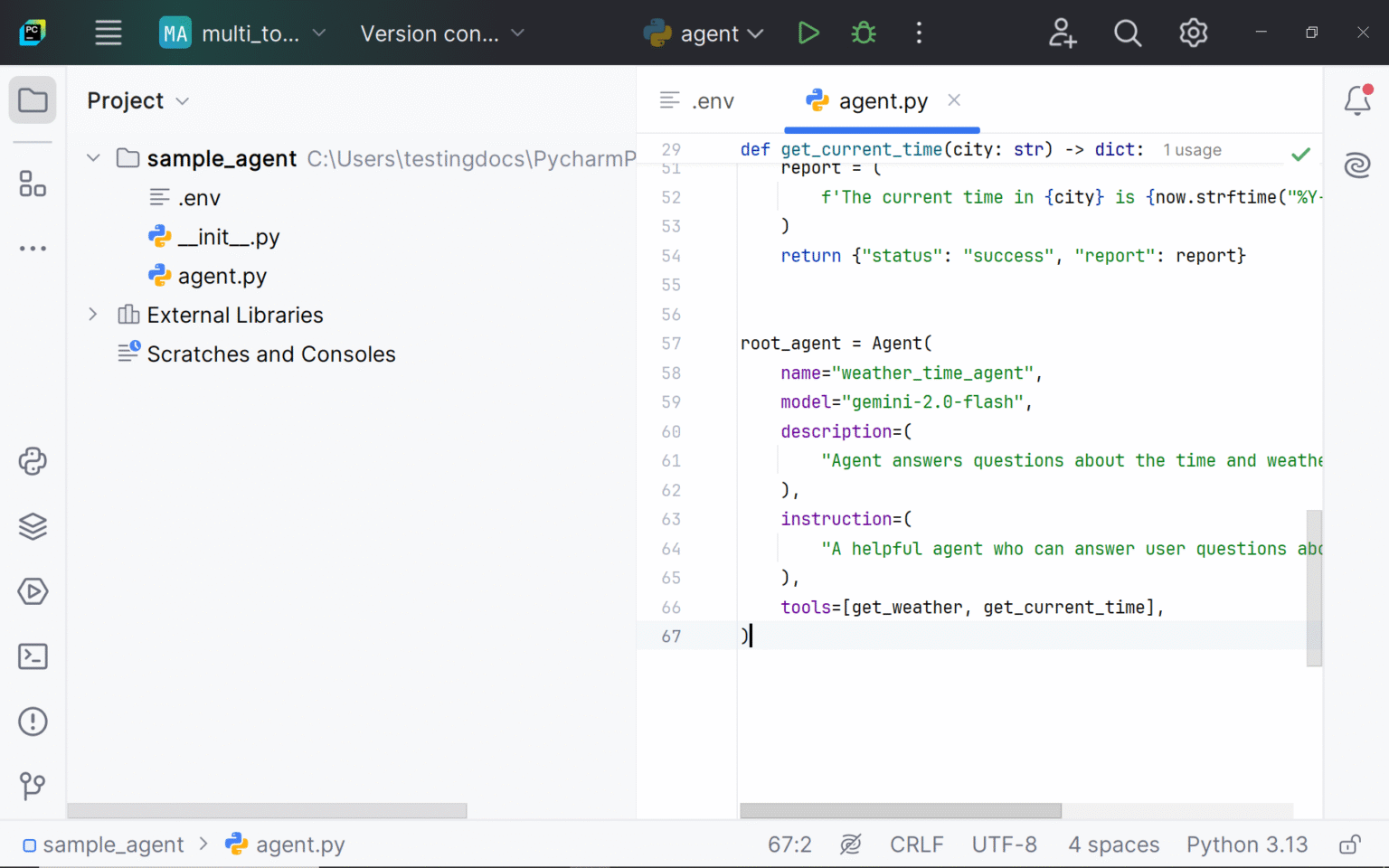Click the editor's vertical scrollbar
Image resolution: width=1389 pixels, height=868 pixels.
[1314, 588]
